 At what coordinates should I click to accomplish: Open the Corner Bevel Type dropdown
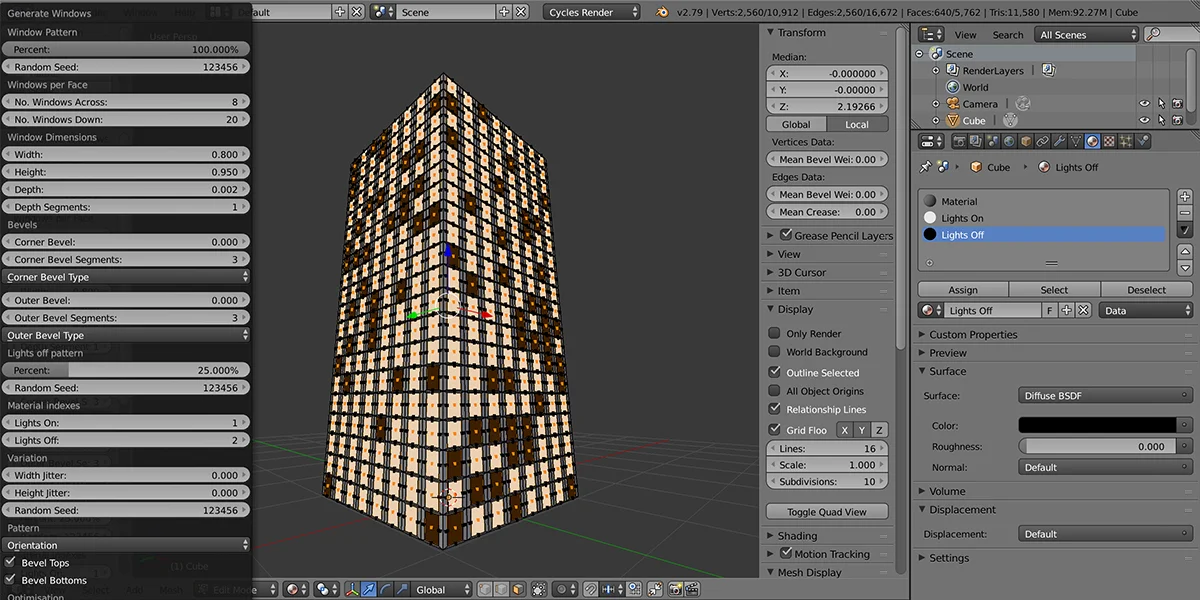[x=126, y=277]
